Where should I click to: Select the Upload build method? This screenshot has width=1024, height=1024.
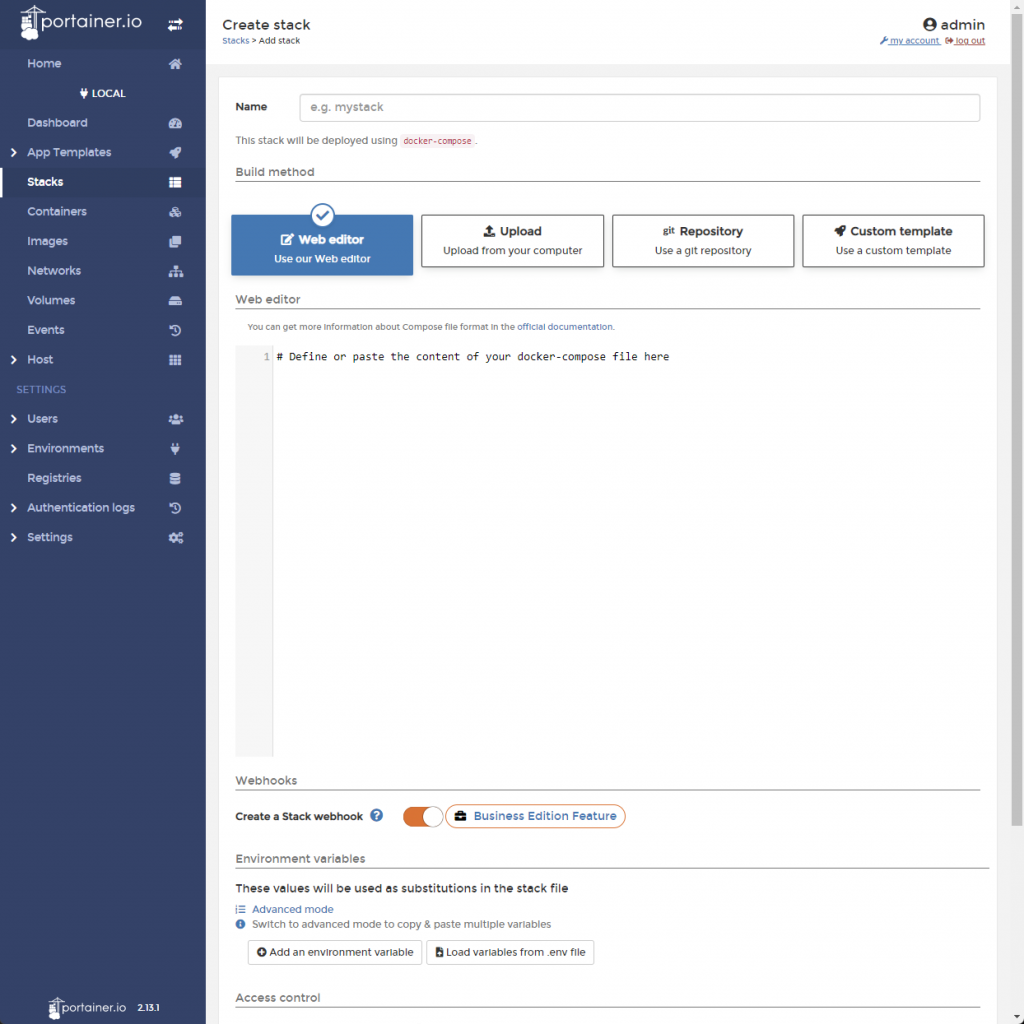(x=513, y=241)
